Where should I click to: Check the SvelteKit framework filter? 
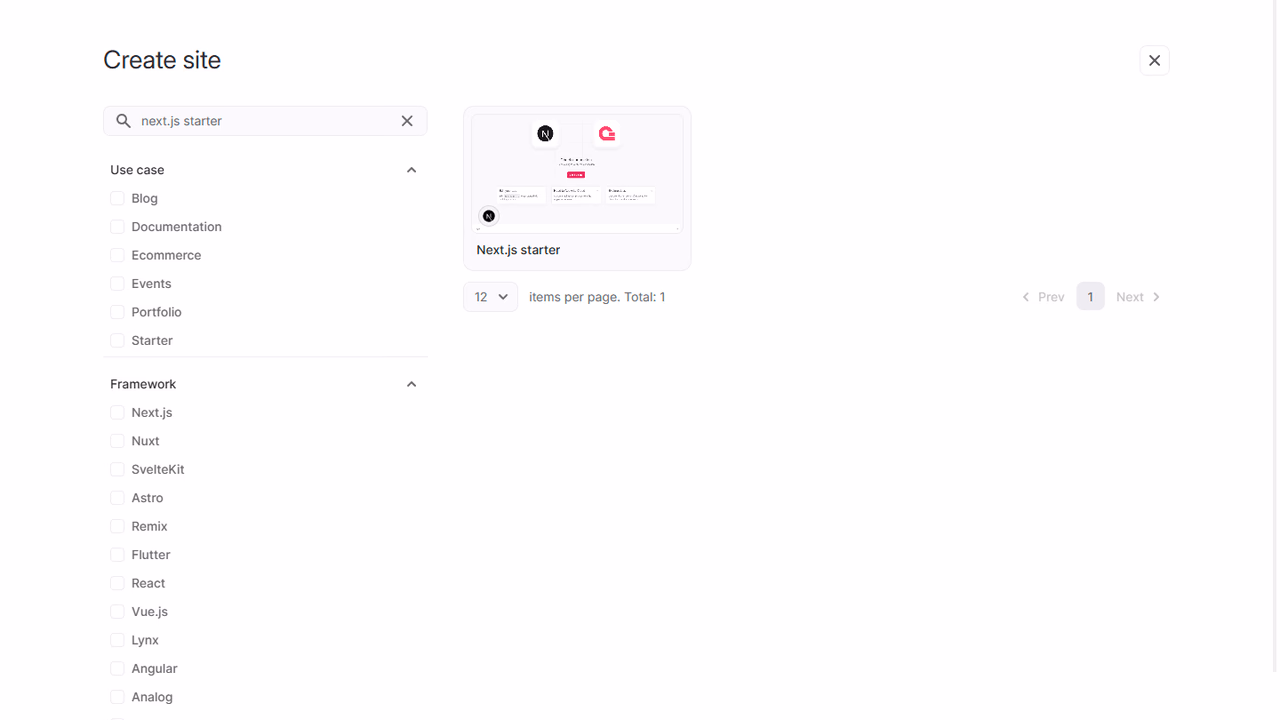click(117, 469)
